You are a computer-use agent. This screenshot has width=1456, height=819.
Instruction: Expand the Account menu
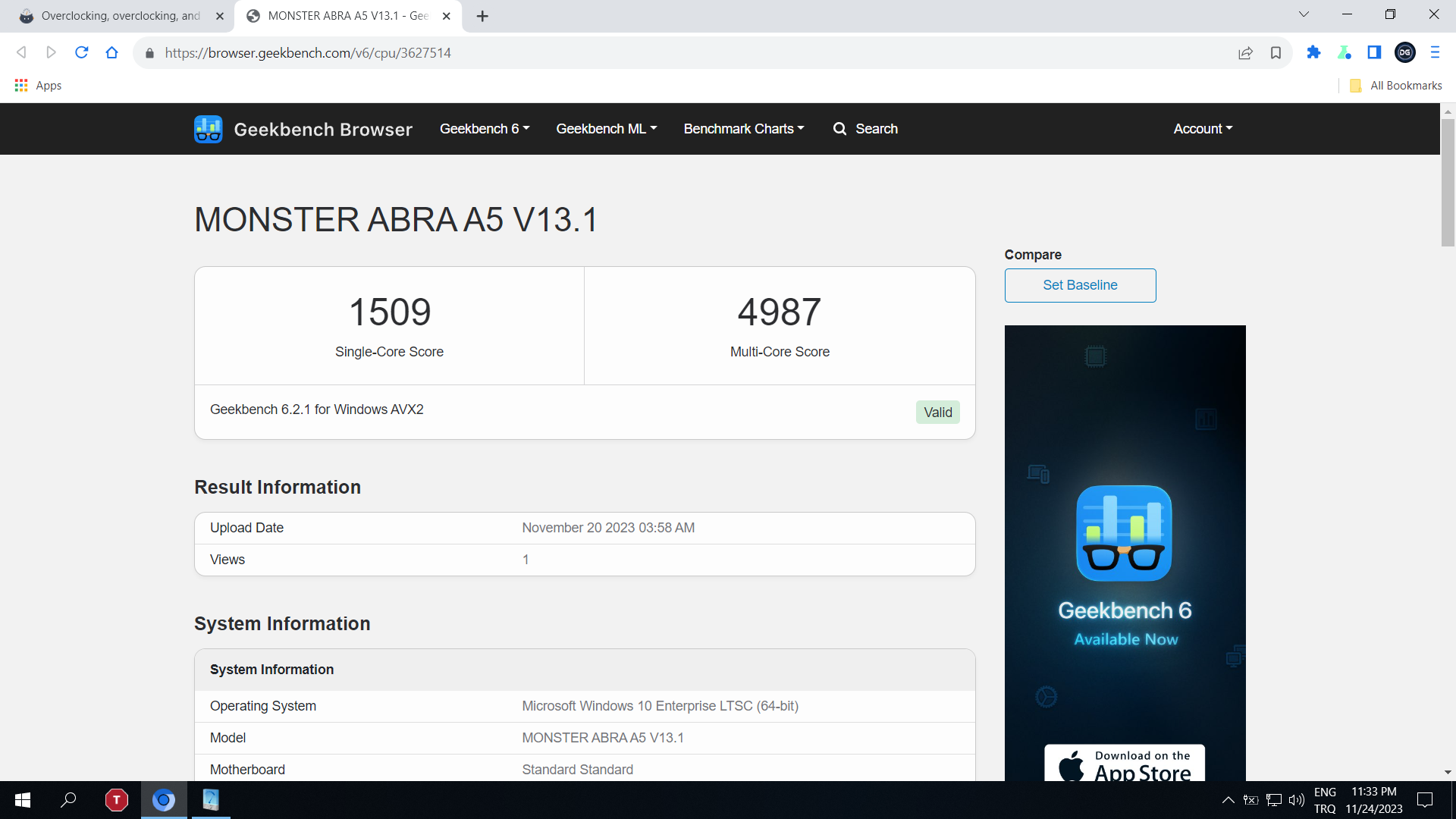[1203, 129]
